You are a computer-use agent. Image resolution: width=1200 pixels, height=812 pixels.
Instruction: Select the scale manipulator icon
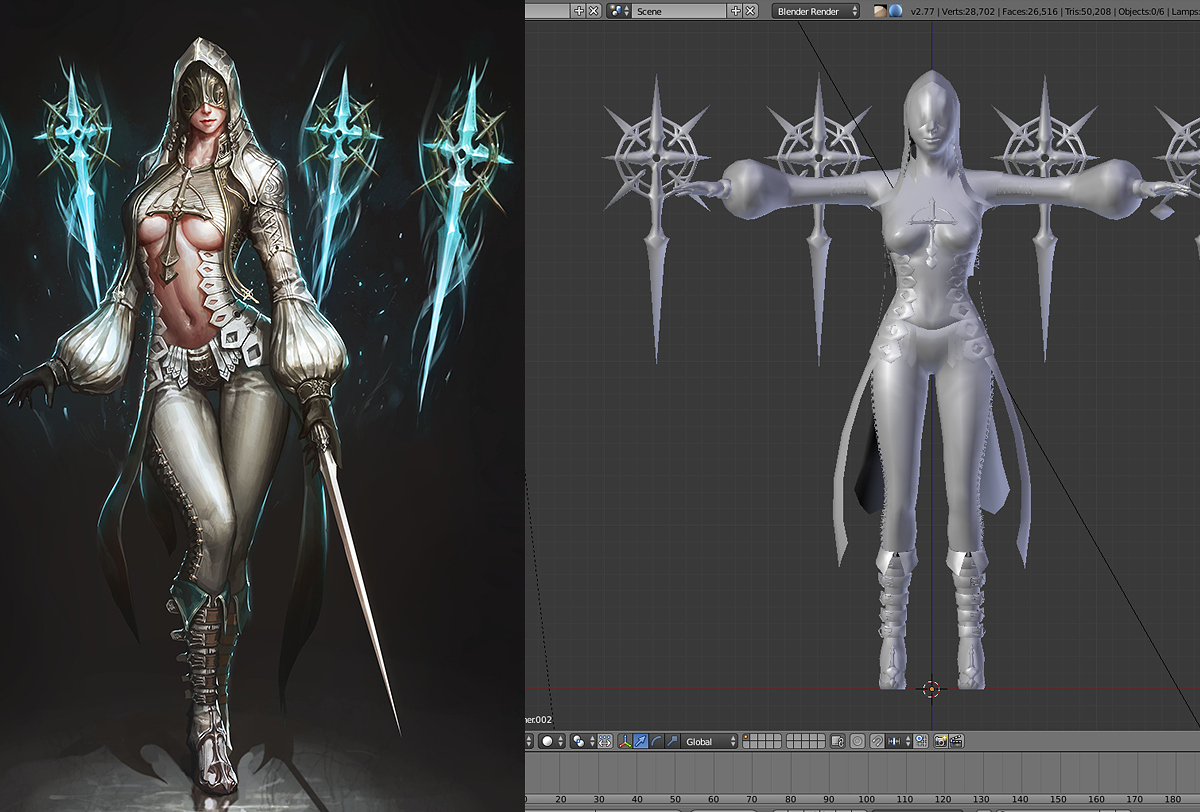point(672,741)
